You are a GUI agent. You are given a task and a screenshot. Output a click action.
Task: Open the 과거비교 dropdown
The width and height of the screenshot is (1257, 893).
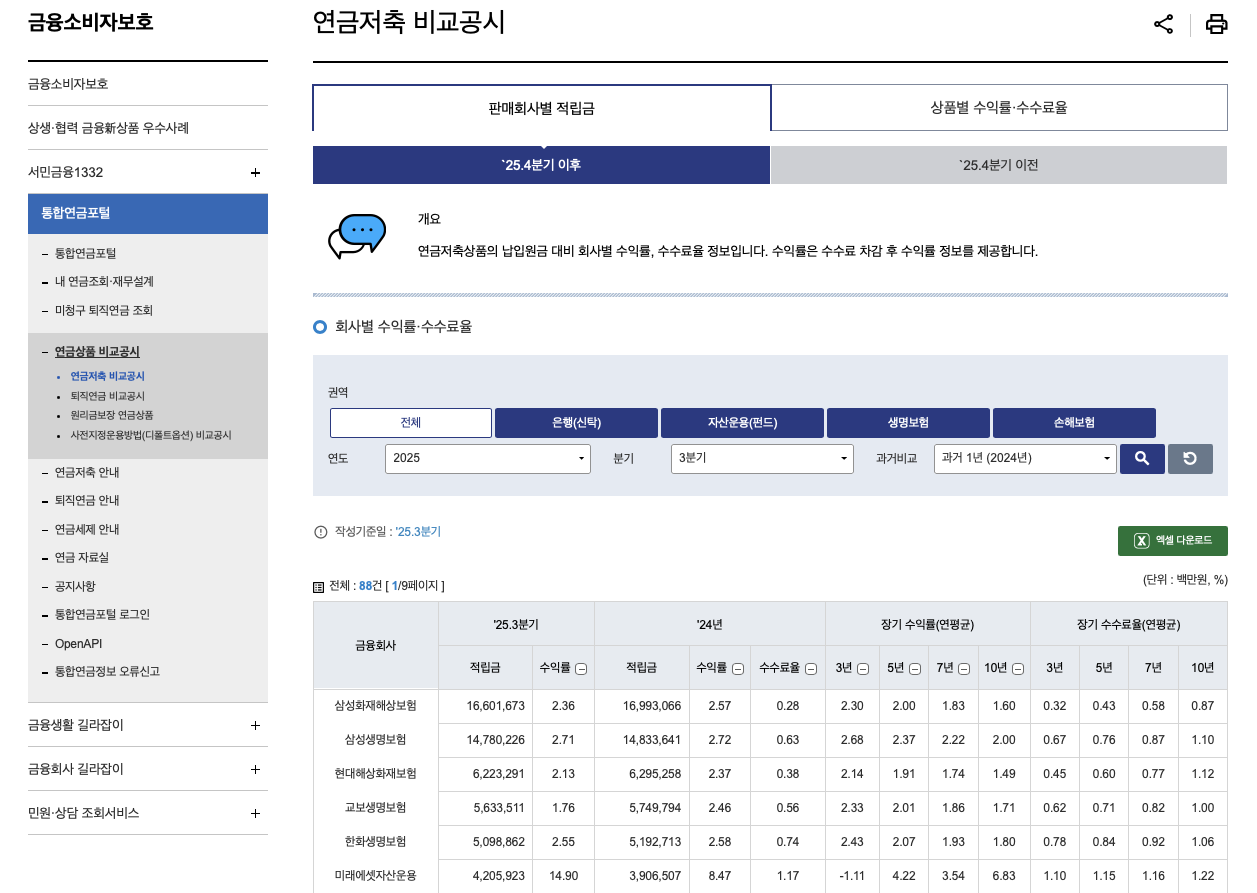pos(1024,459)
